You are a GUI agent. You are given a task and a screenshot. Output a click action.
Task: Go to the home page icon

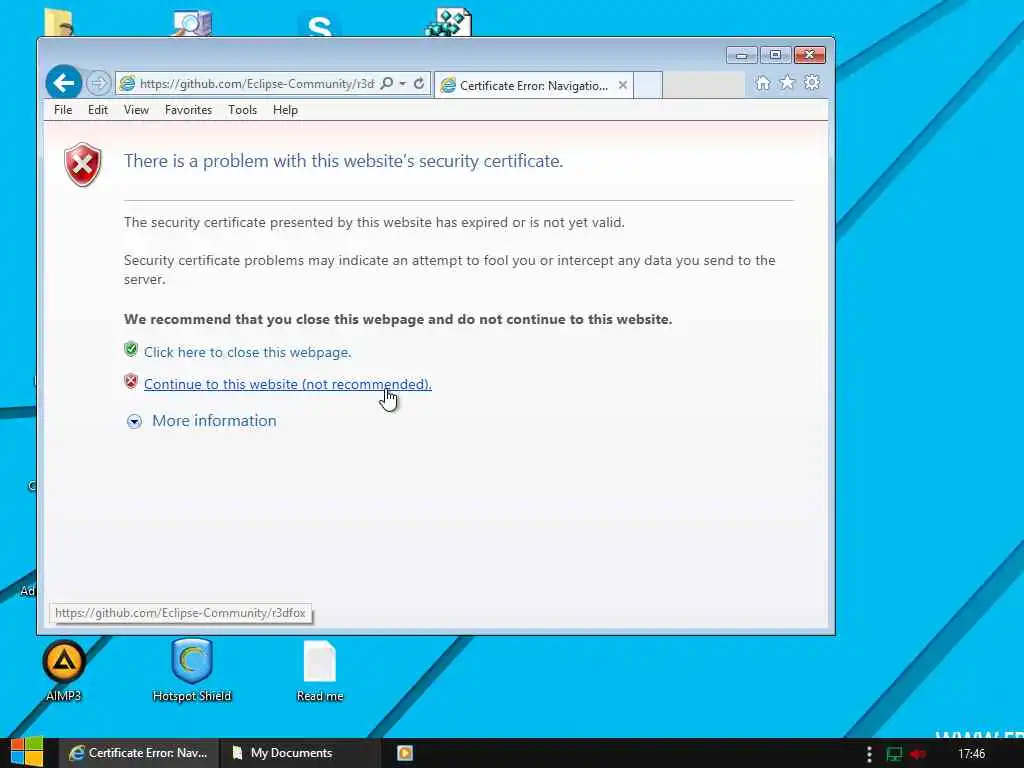tap(762, 83)
